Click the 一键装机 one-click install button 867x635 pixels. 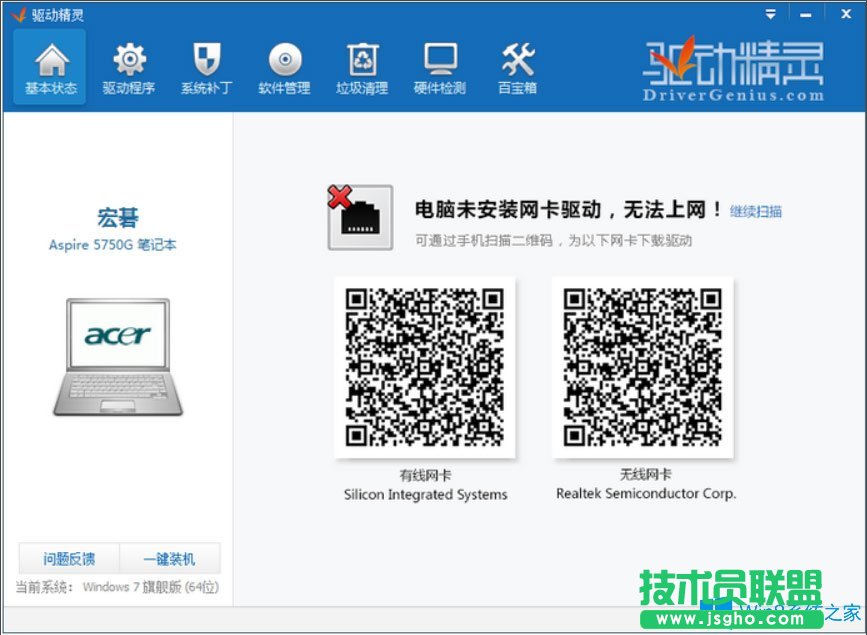pyautogui.click(x=170, y=559)
